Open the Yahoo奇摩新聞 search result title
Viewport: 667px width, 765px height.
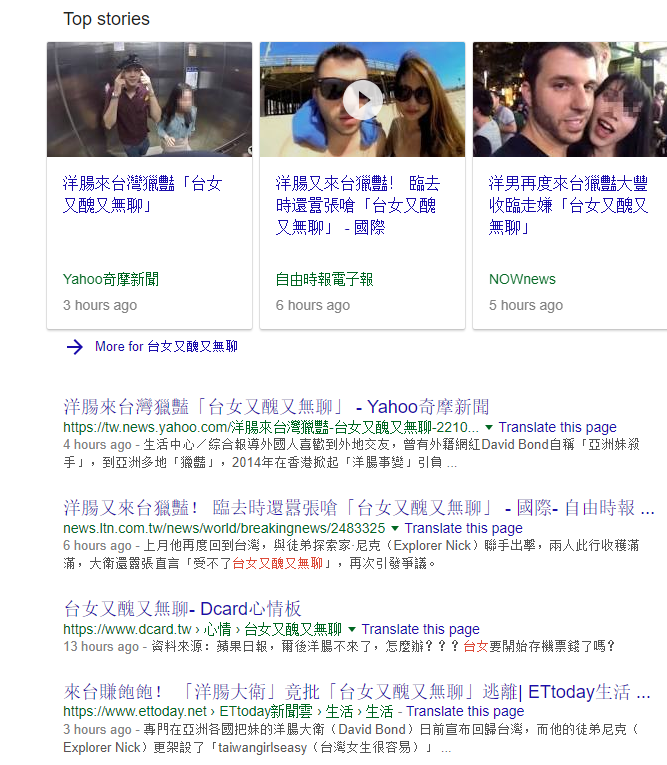[x=276, y=406]
